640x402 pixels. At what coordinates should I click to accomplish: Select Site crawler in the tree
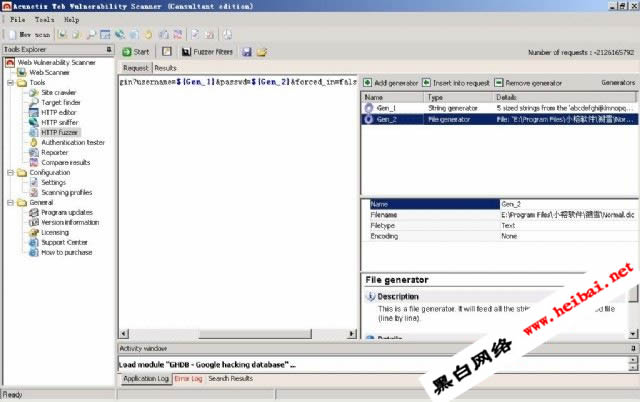[x=58, y=93]
